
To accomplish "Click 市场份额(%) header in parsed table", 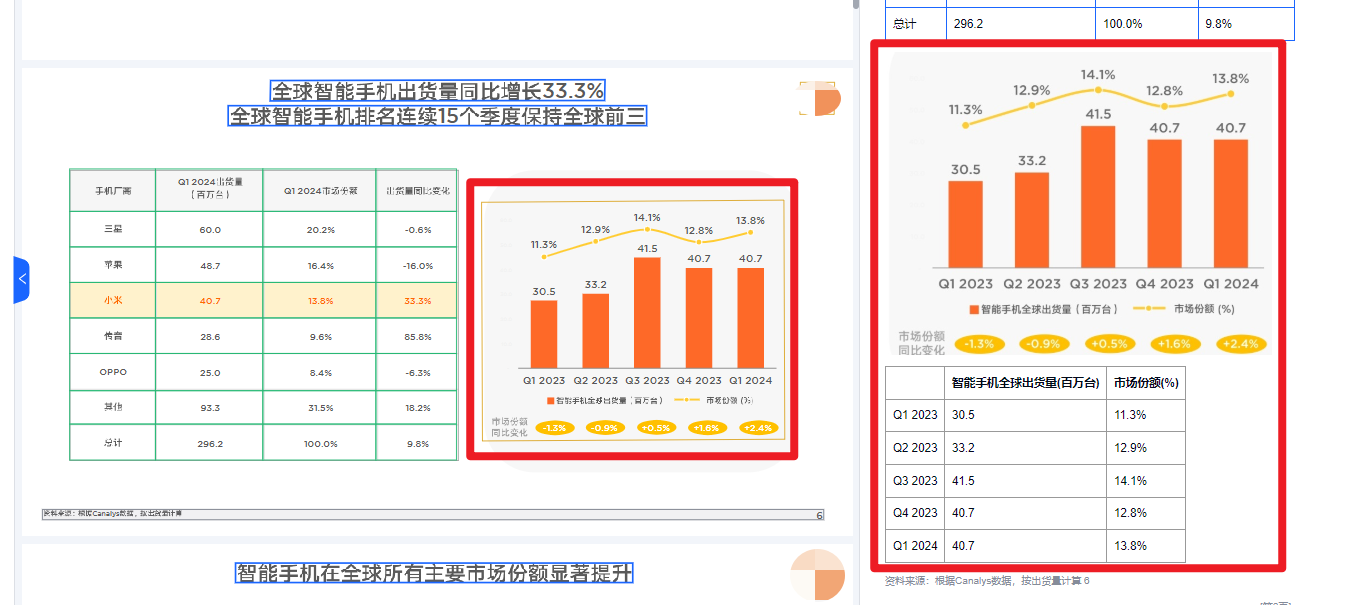I will 1146,383.
